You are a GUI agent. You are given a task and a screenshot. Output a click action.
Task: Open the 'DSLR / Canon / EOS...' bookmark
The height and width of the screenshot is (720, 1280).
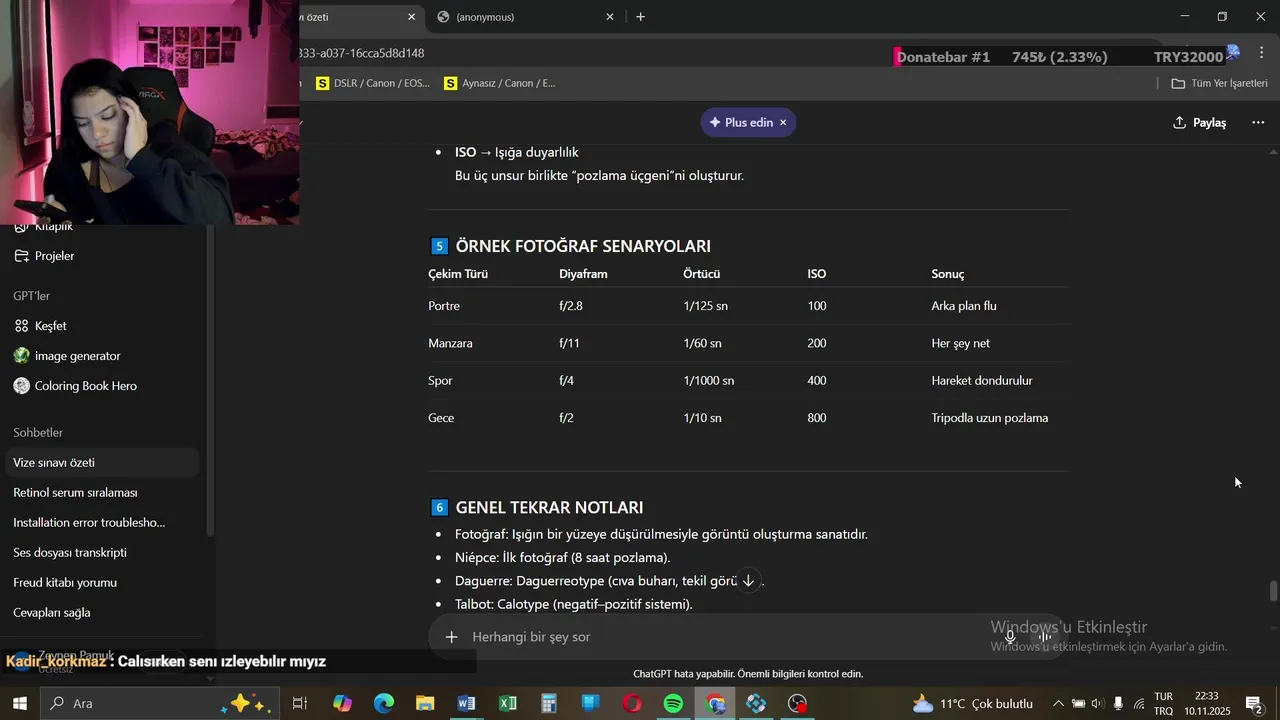coord(373,83)
